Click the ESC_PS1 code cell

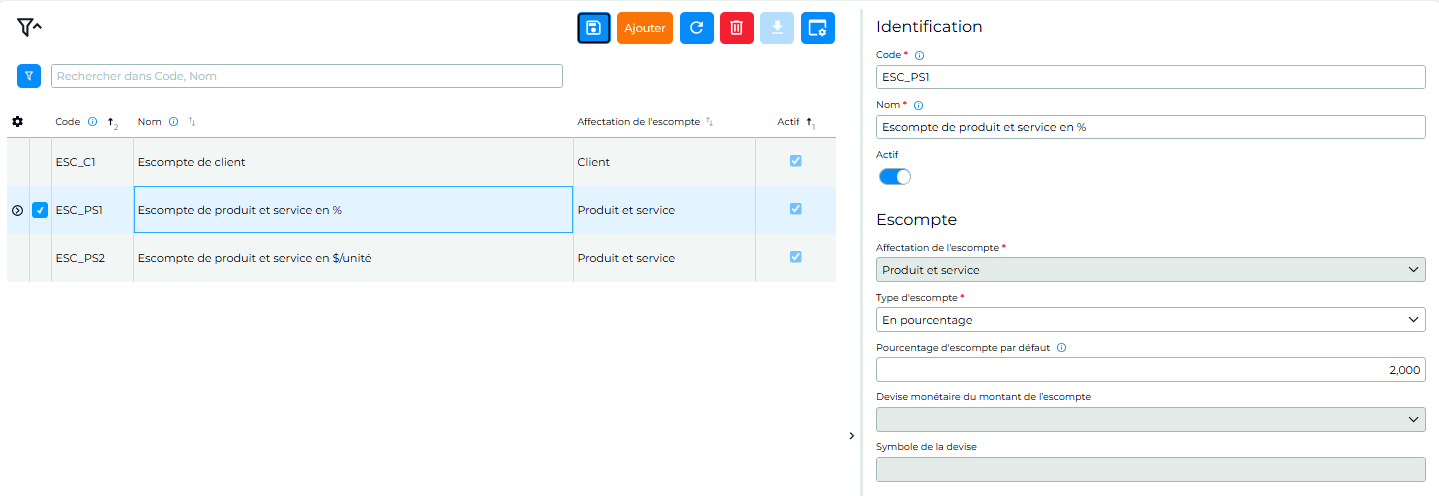coord(92,210)
